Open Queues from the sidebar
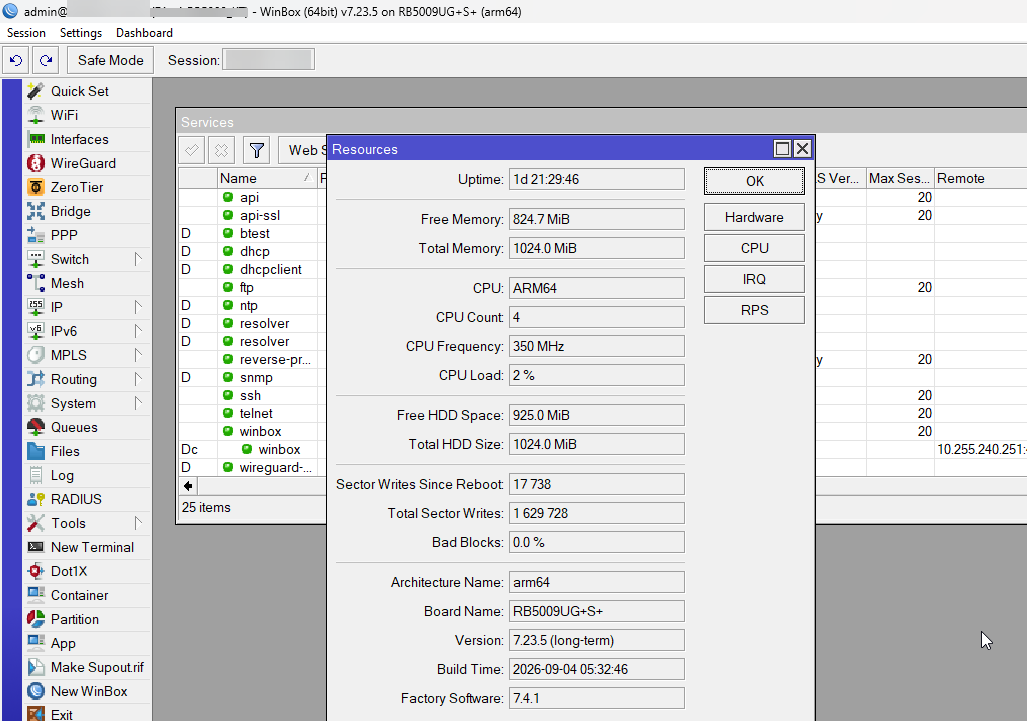The width and height of the screenshot is (1027, 721). 35,427
